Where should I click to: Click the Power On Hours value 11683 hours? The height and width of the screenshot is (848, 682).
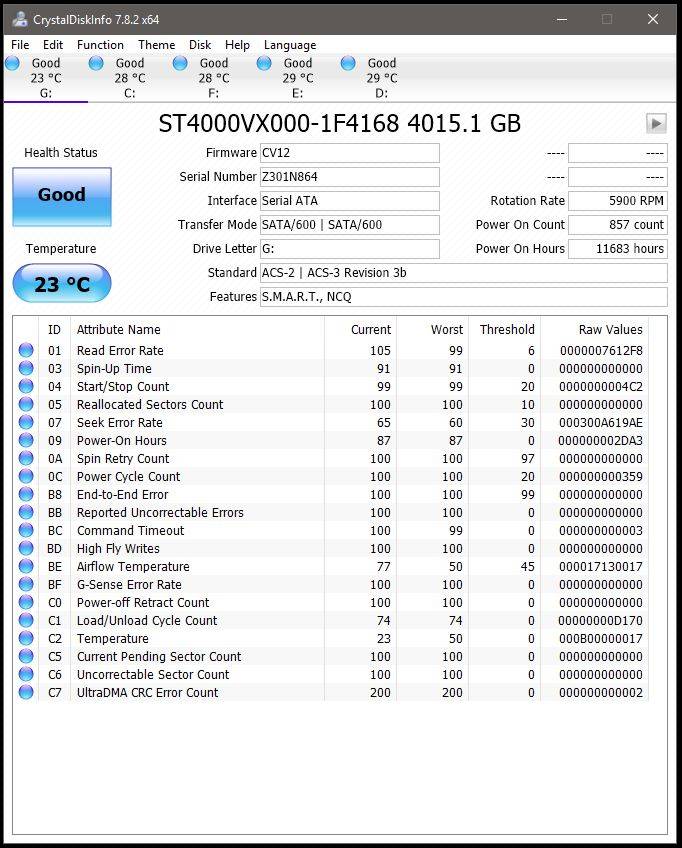618,249
